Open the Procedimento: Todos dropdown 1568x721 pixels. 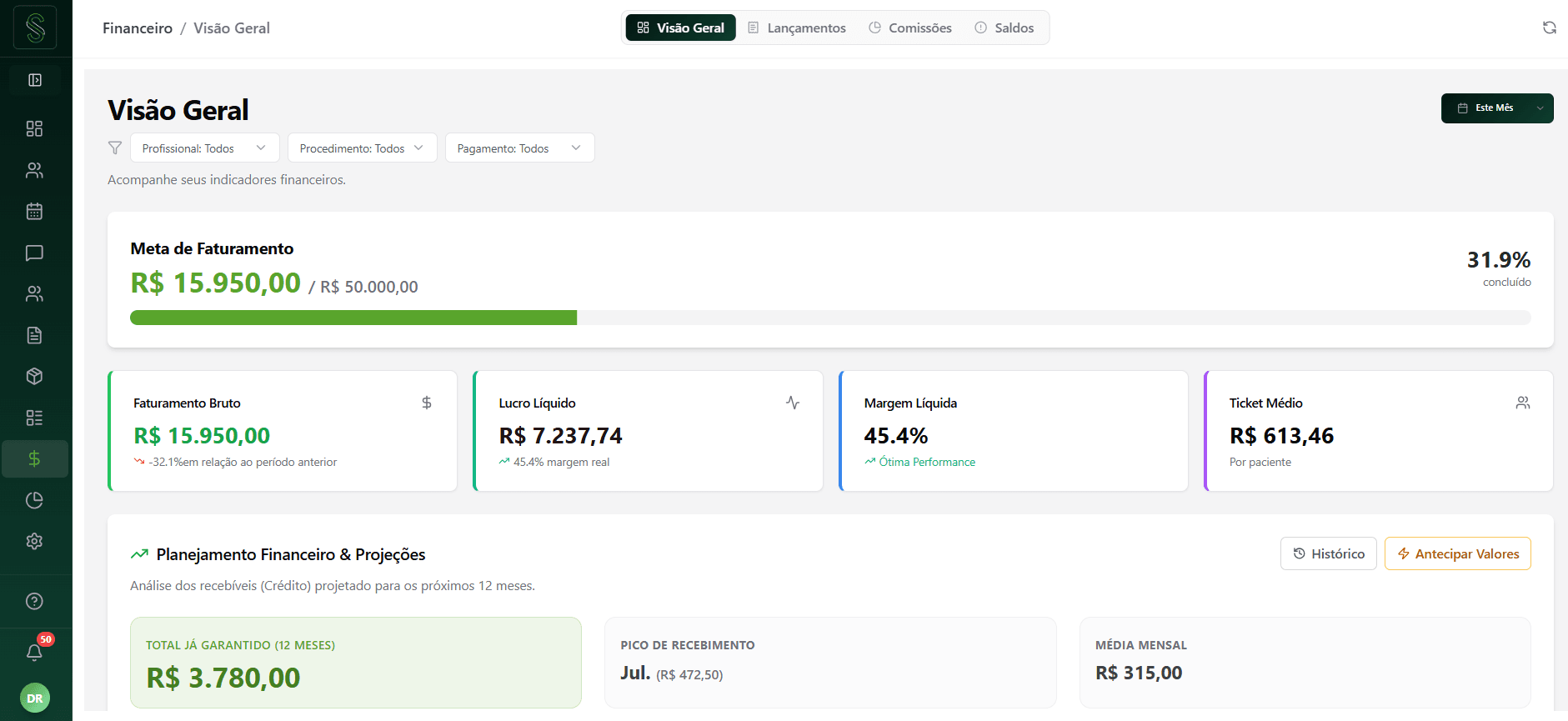coord(363,148)
